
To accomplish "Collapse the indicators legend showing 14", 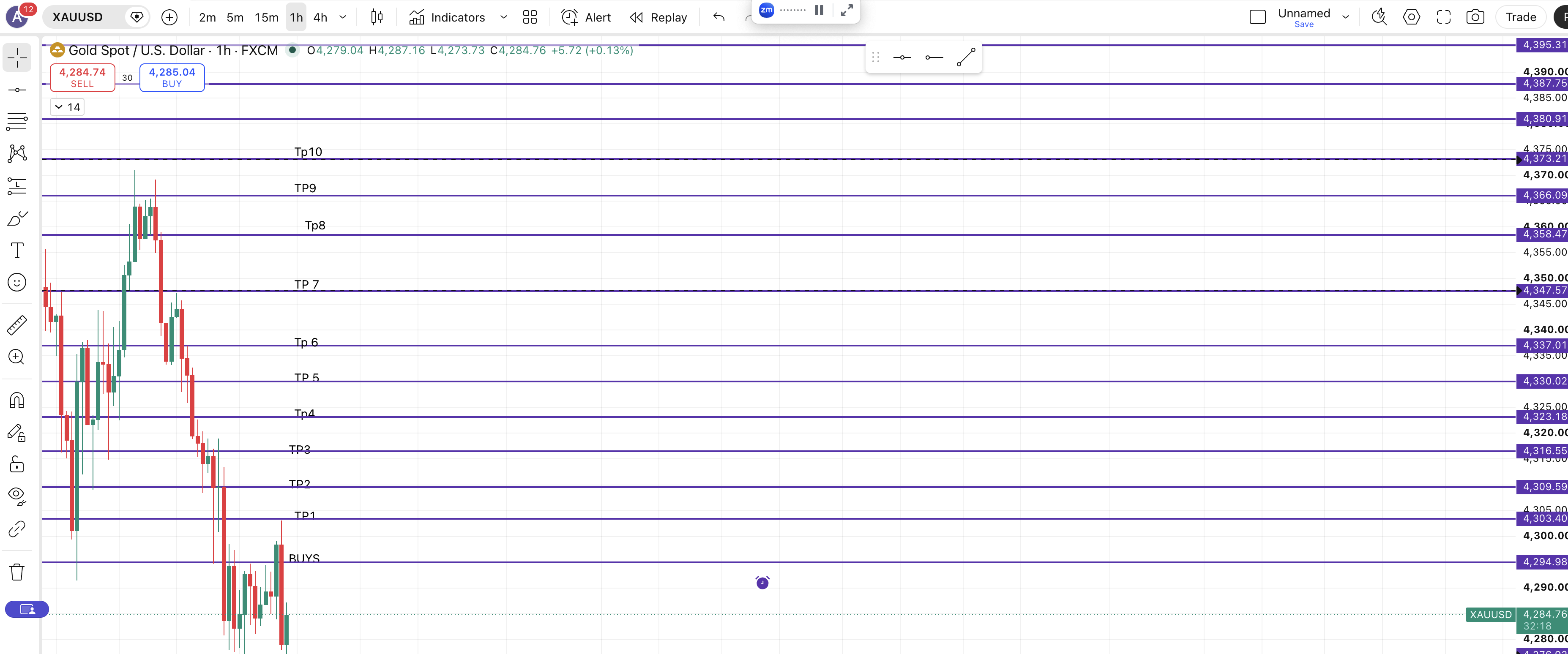I will (x=67, y=107).
